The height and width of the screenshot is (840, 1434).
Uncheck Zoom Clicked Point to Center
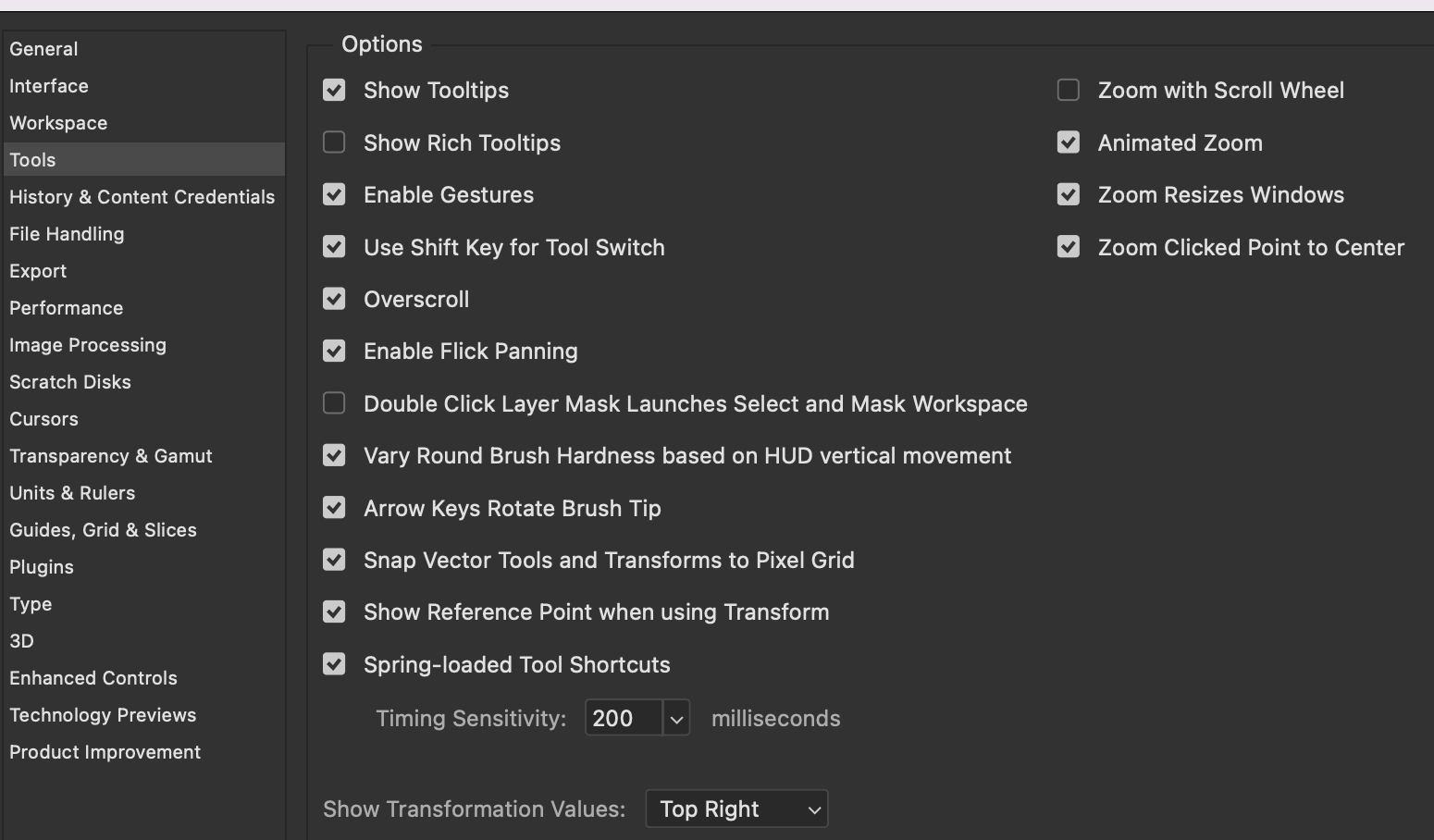(x=1068, y=247)
